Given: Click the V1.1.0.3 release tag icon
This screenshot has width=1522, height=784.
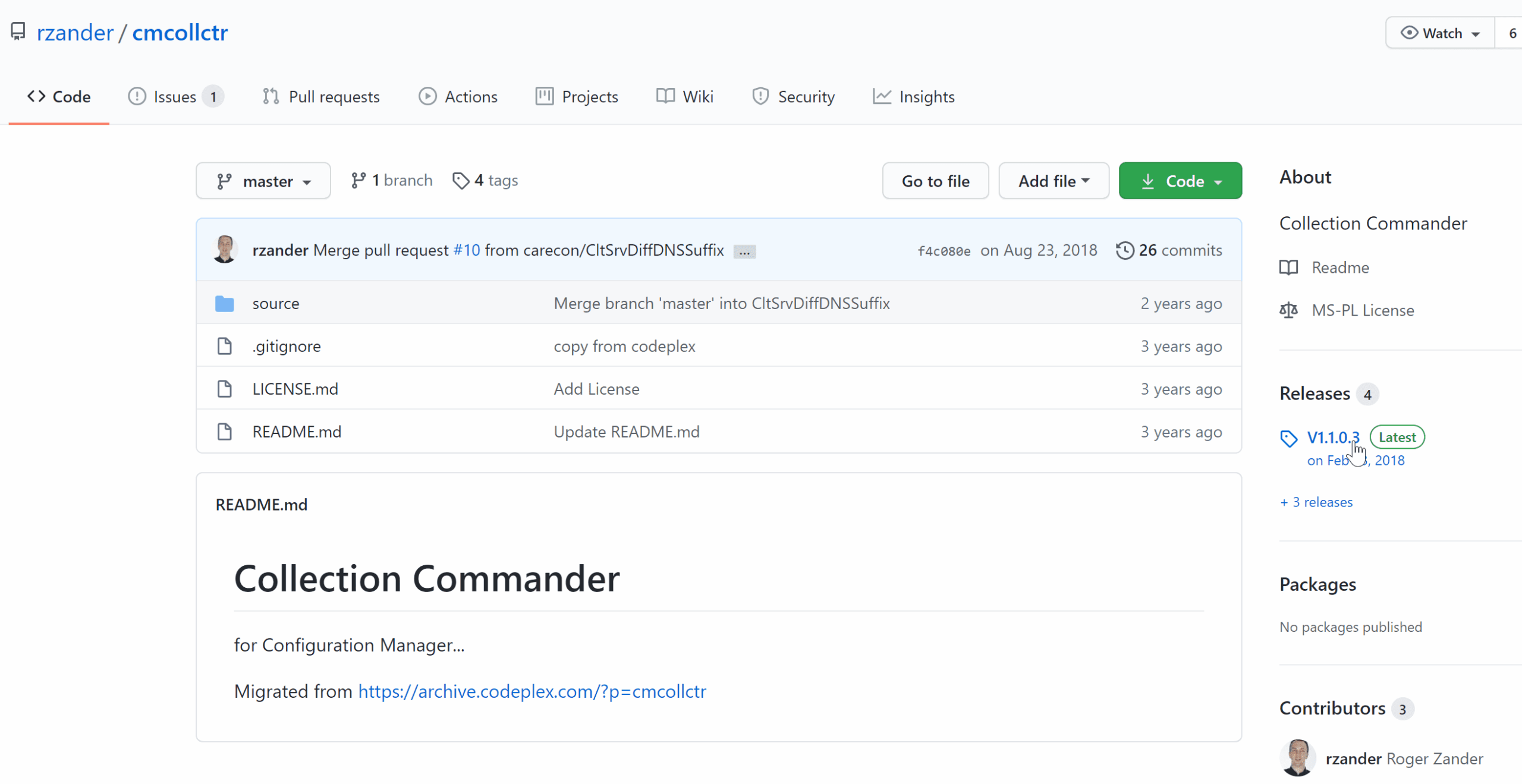Looking at the screenshot, I should coord(1288,439).
